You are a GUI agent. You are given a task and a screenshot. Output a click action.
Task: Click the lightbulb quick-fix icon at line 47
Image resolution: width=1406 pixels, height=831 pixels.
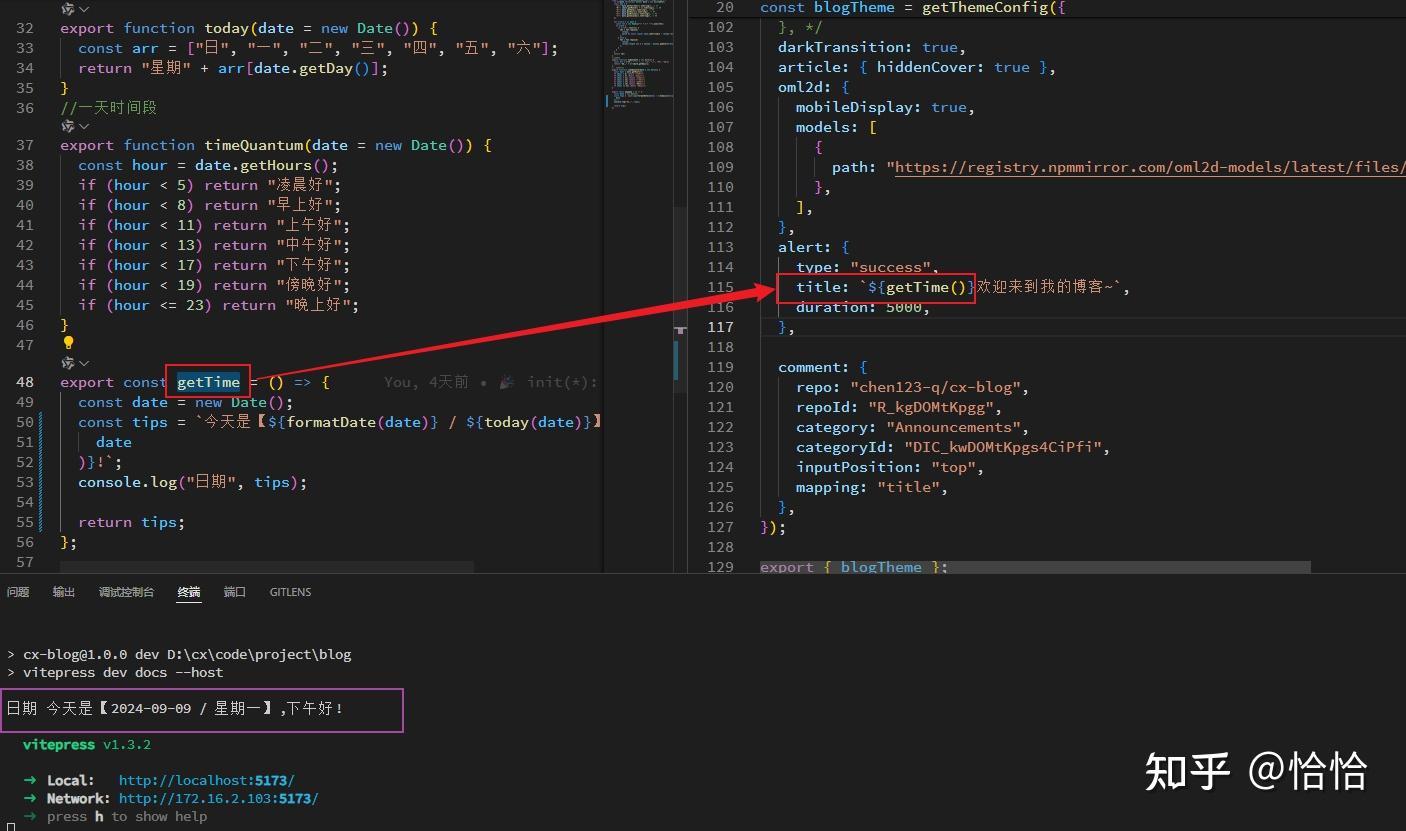click(x=69, y=343)
